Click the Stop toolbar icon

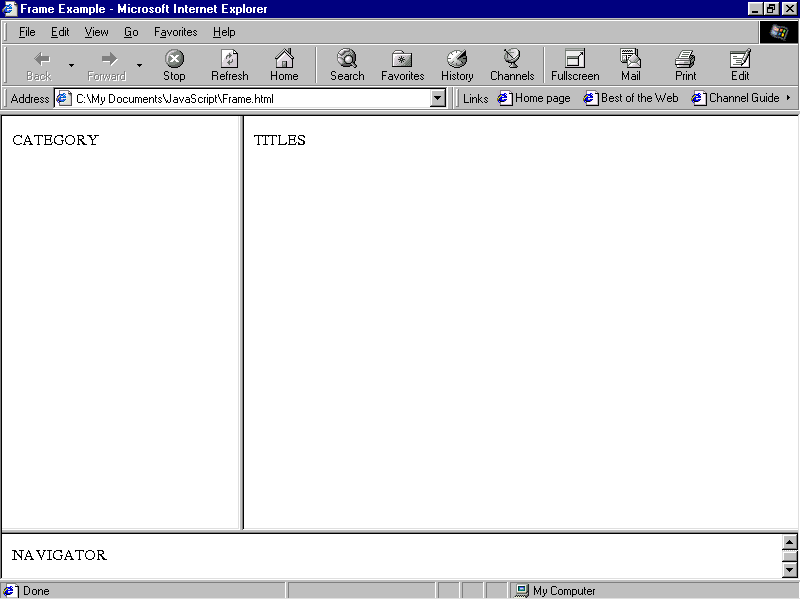pos(174,65)
